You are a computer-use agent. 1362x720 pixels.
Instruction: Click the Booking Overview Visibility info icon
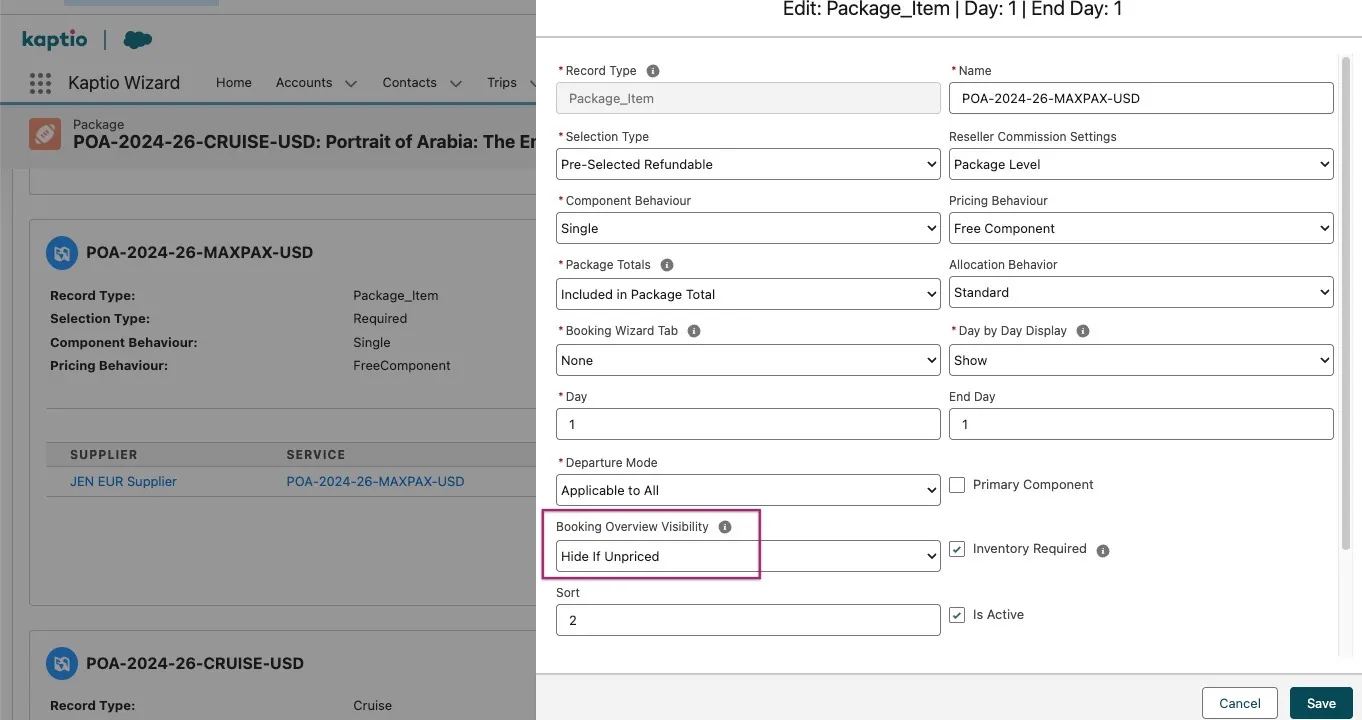click(725, 527)
